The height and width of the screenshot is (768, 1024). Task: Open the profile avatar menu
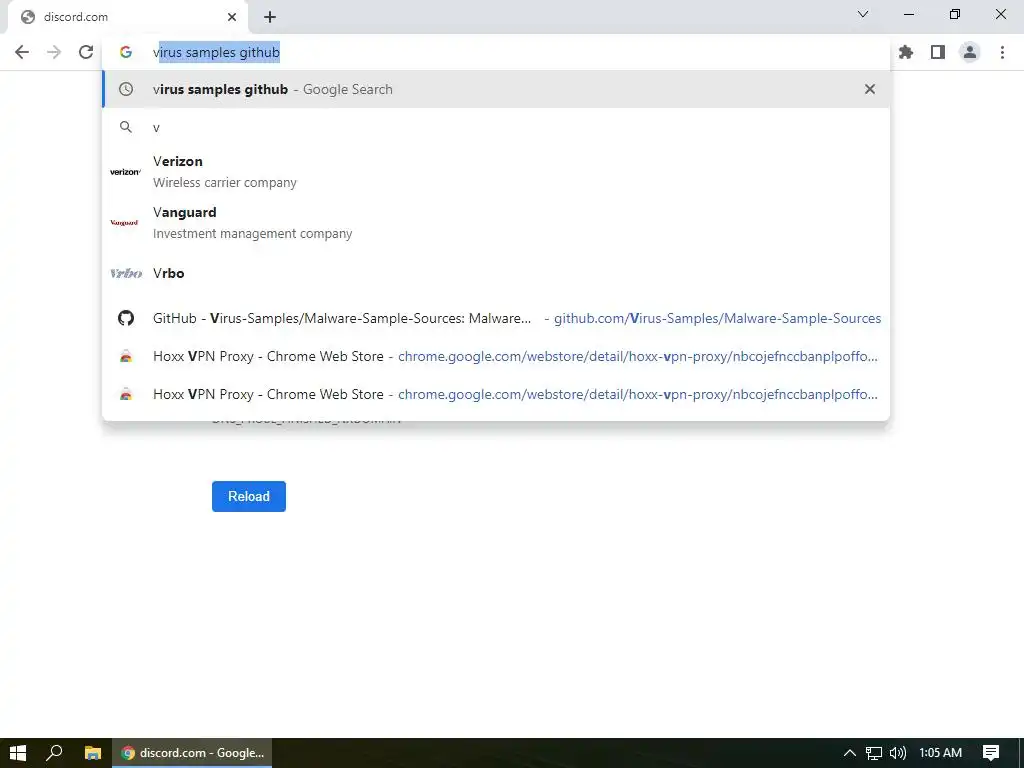[970, 52]
